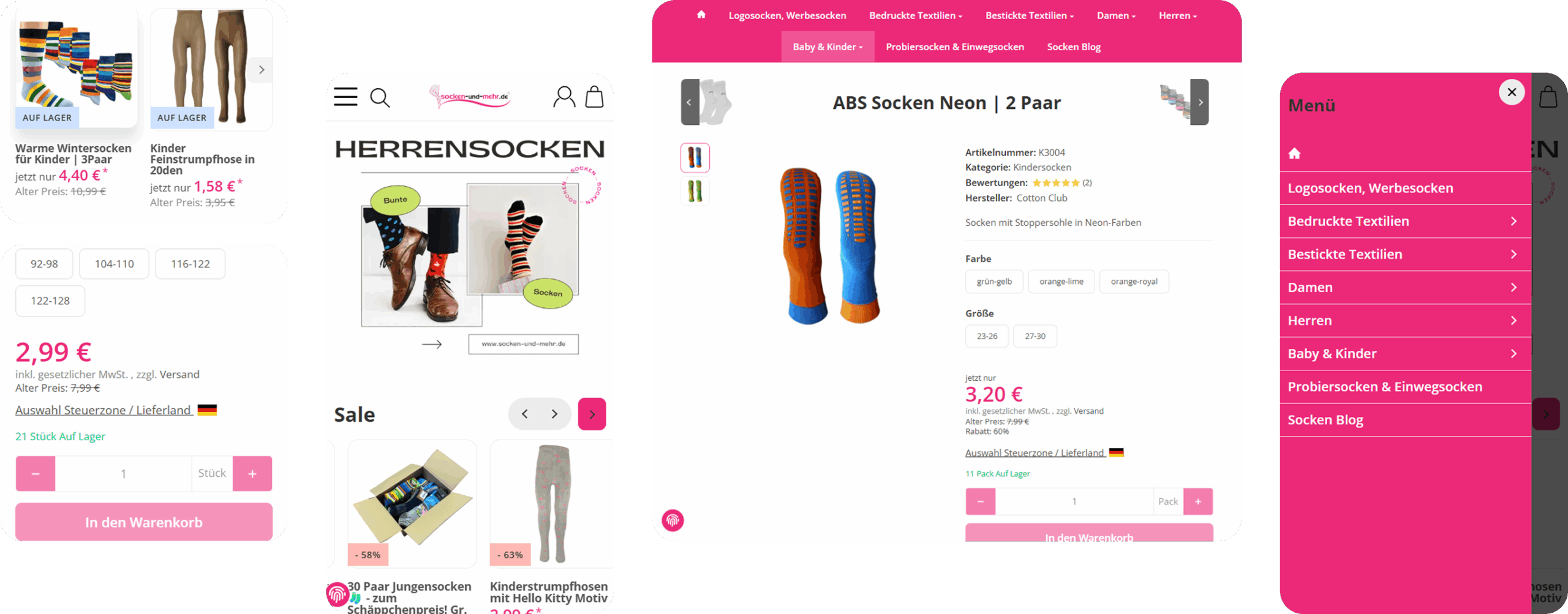Open the user account icon
The width and height of the screenshot is (1568, 614).
[564, 97]
